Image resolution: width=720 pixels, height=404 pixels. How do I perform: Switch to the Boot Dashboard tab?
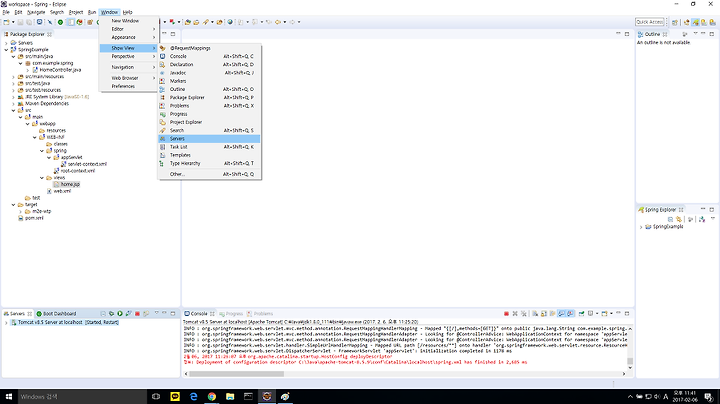click(x=56, y=314)
